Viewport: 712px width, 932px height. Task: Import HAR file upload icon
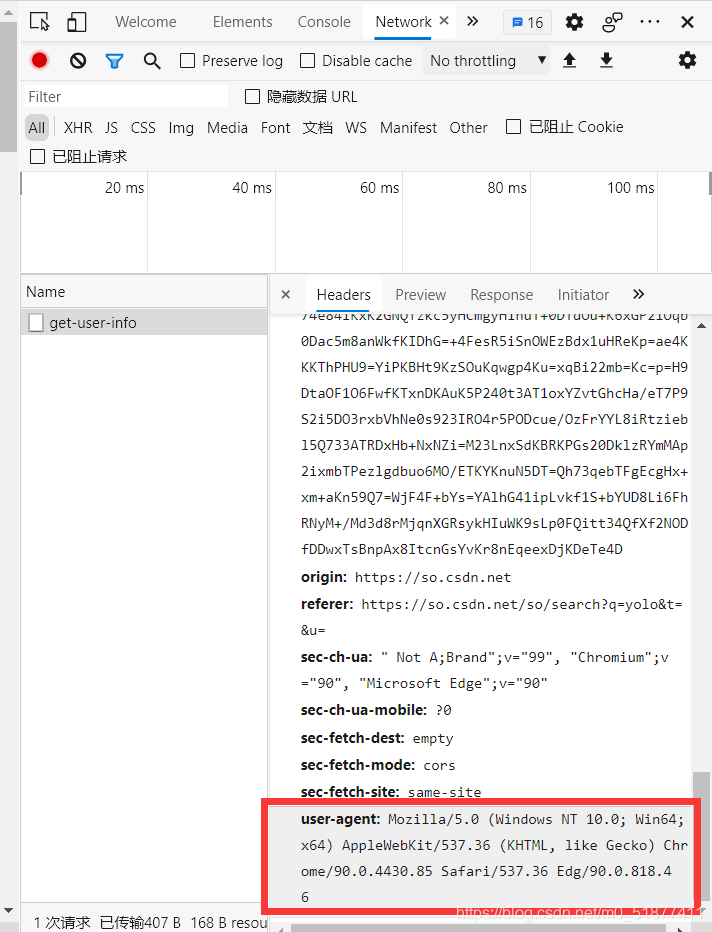tap(569, 60)
